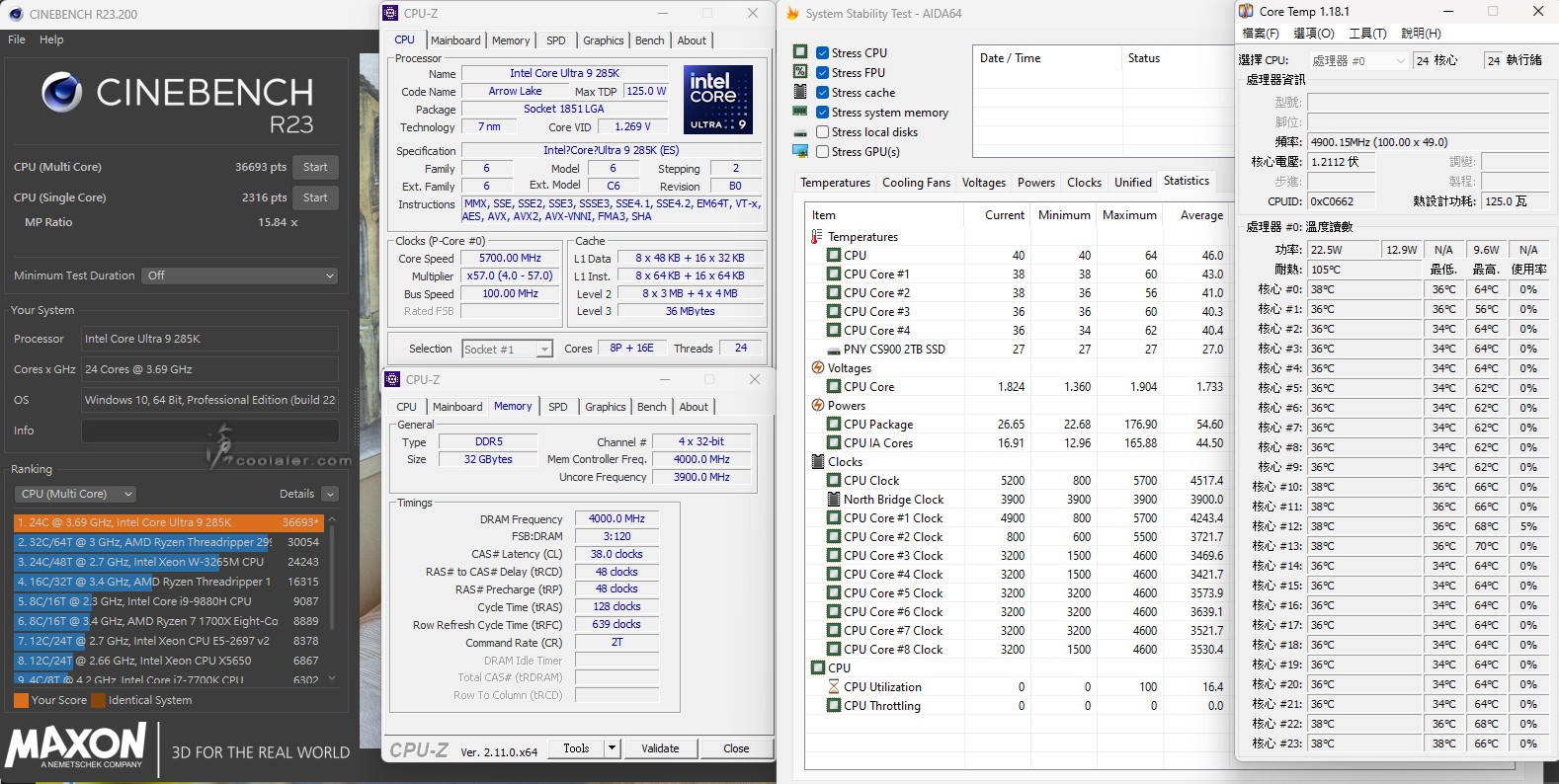This screenshot has height=784, width=1559.
Task: Switch to Mainboard tab in upper CPU-Z
Action: pos(455,40)
